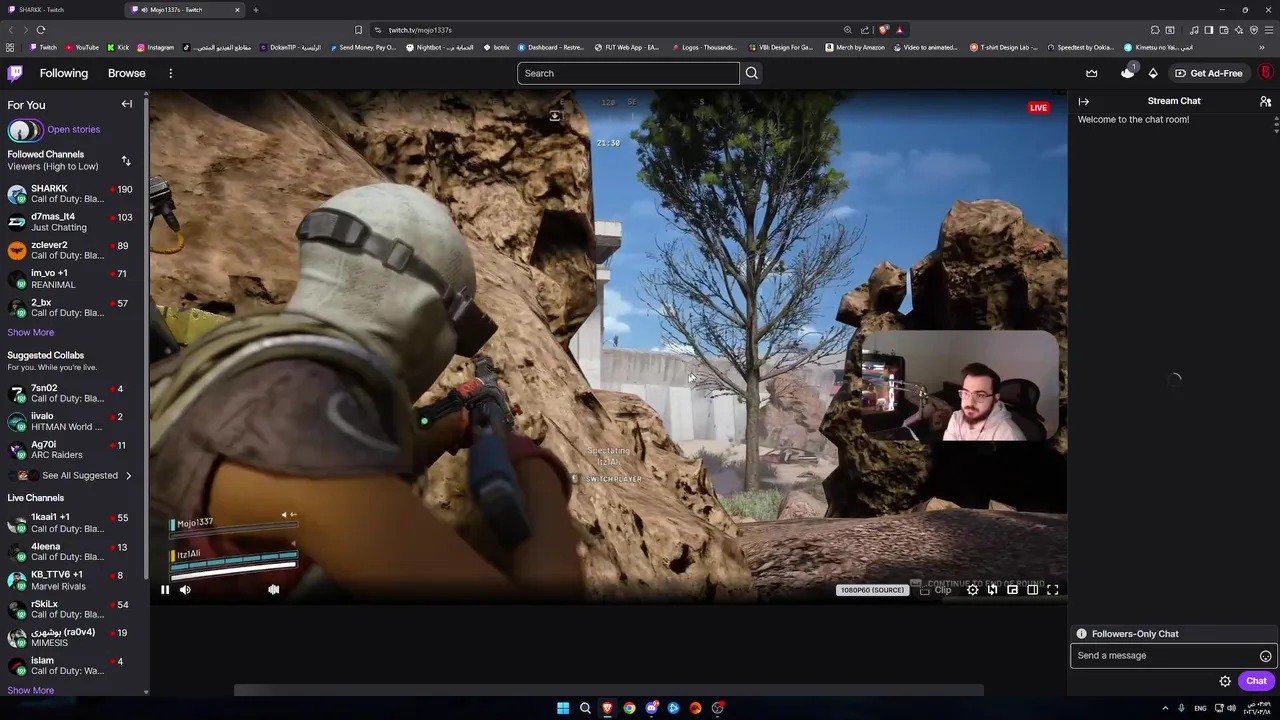Open Ag70i ARC Raiders channel
1280x720 pixels.
tap(72, 450)
